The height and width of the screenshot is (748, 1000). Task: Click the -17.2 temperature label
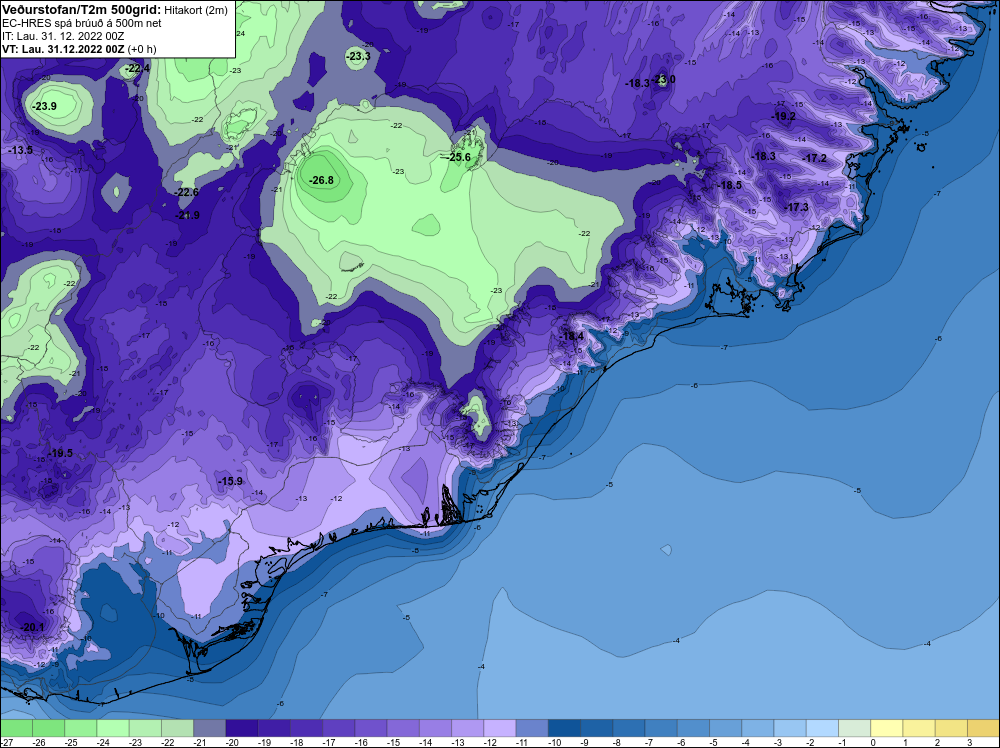click(814, 158)
